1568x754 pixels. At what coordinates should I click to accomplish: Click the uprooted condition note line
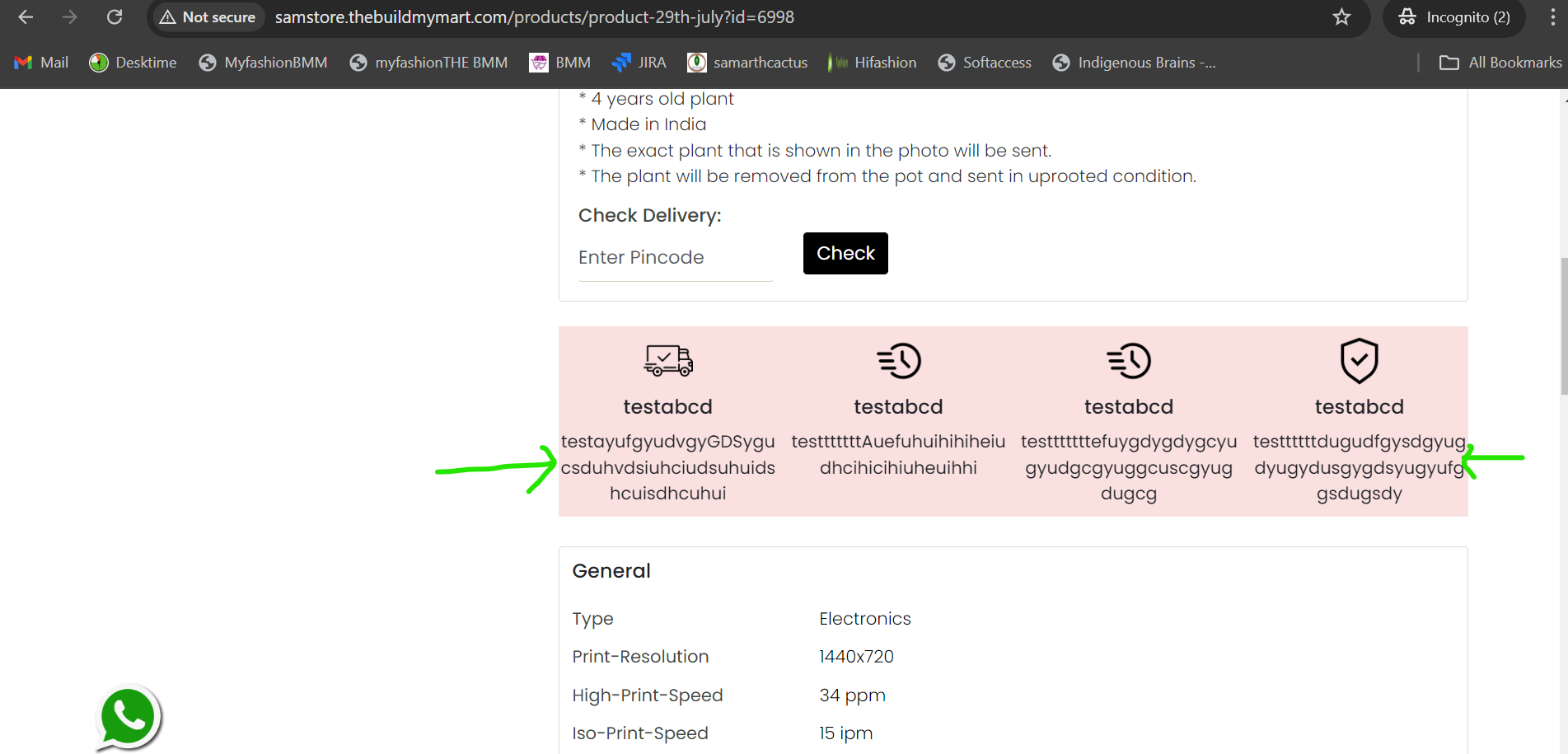coord(887,176)
